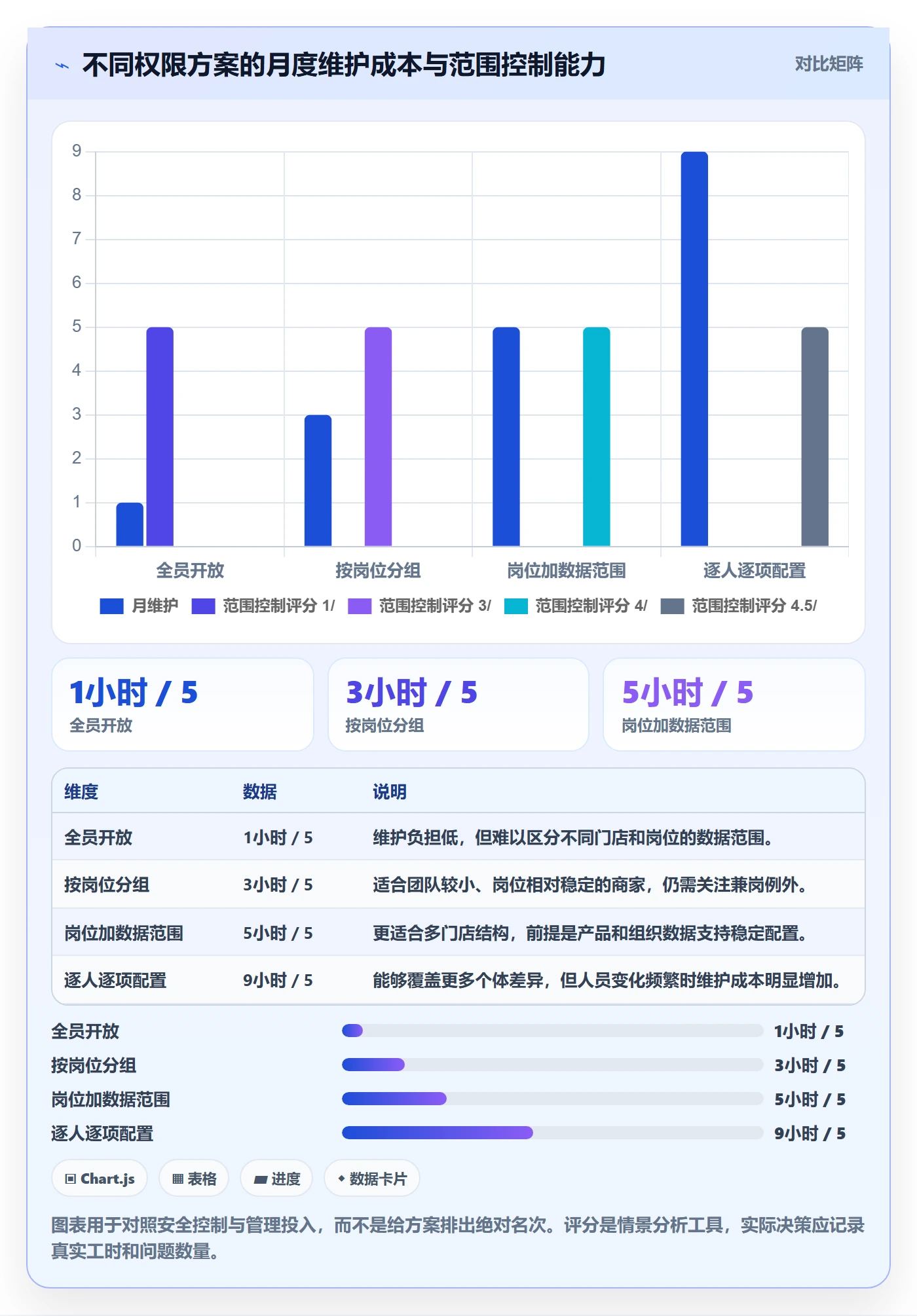Select the 逐人逐项配置 table row name
This screenshot has height=1316, width=917.
pos(115,980)
